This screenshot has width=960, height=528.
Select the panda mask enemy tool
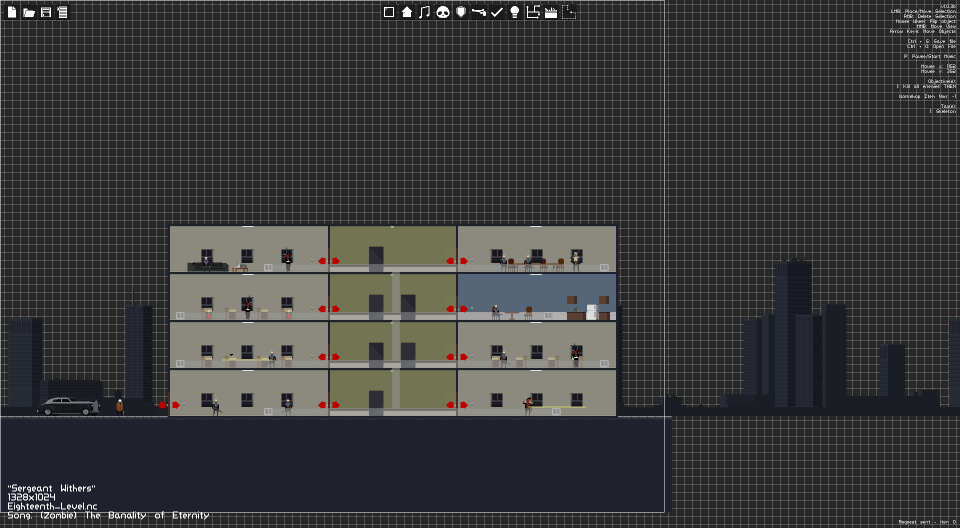(443, 12)
